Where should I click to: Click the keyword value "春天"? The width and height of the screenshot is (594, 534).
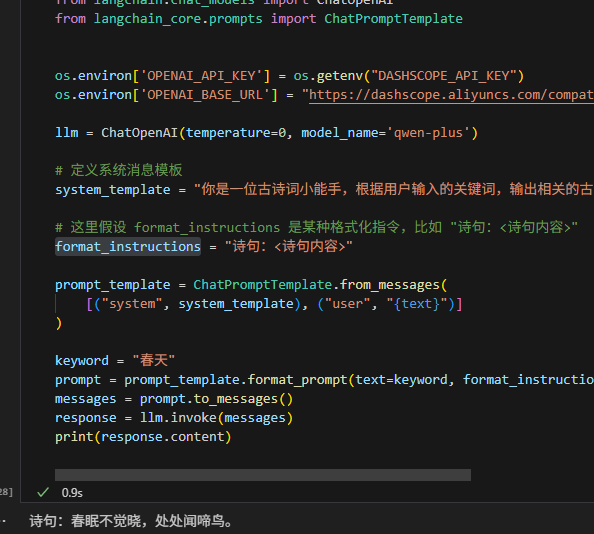[153, 360]
